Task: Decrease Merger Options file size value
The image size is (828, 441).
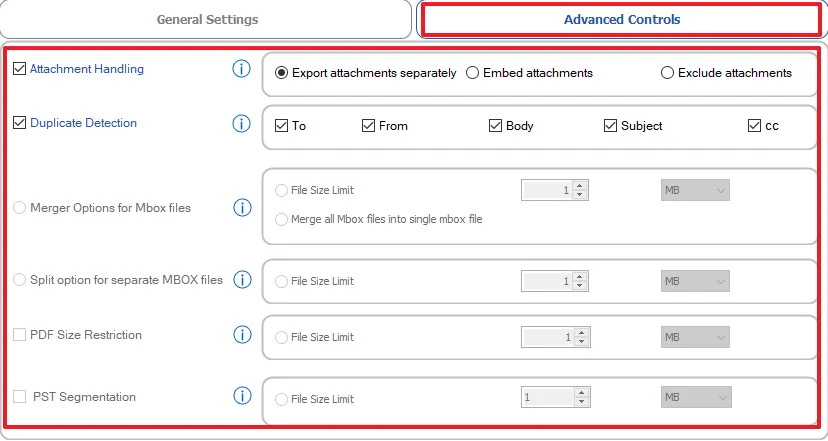Action: (x=580, y=195)
